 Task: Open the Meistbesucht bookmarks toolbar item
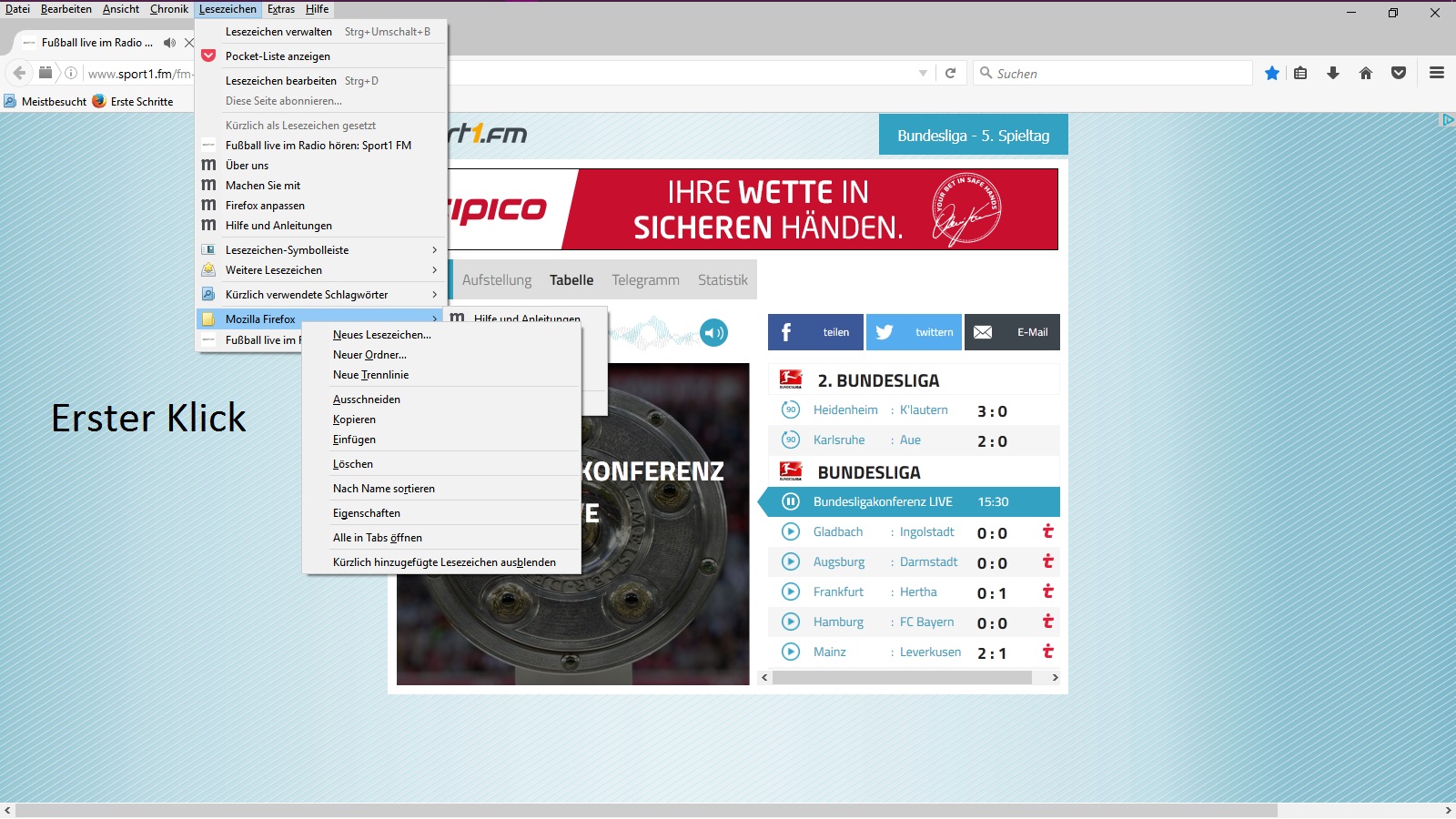(45, 101)
